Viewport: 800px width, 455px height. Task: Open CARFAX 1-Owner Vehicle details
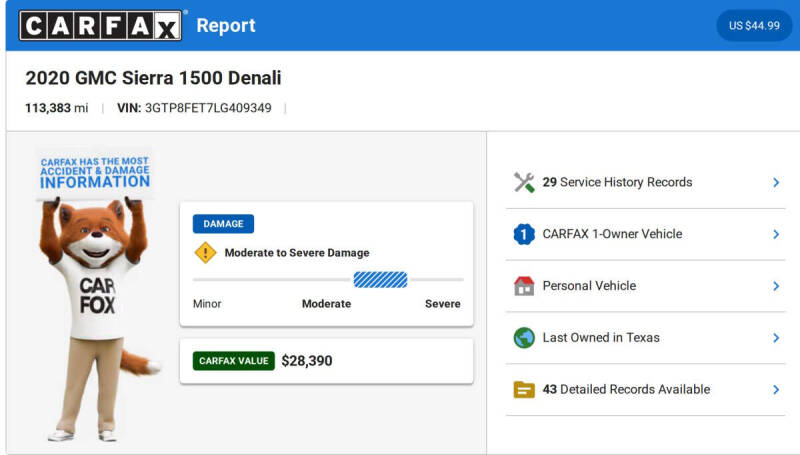pyautogui.click(x=612, y=234)
